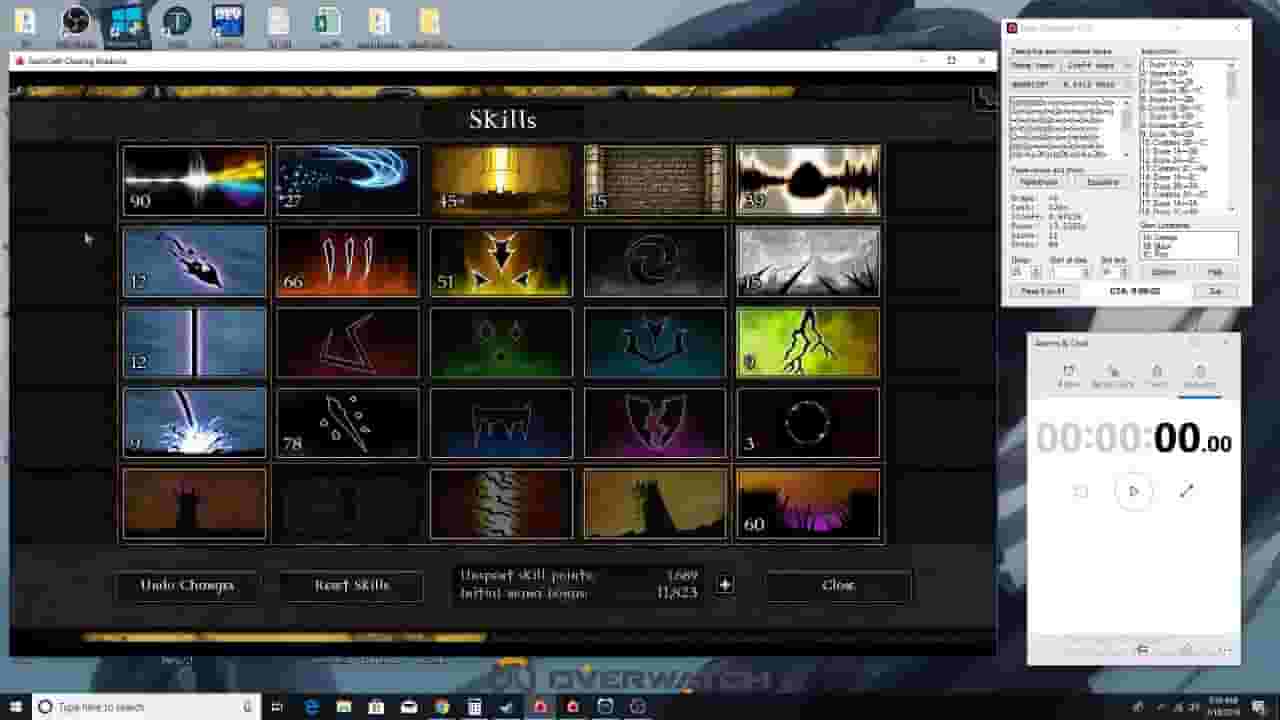Open the Alarm tab in Alarms & Clock
The width and height of the screenshot is (1280, 720).
1069,376
